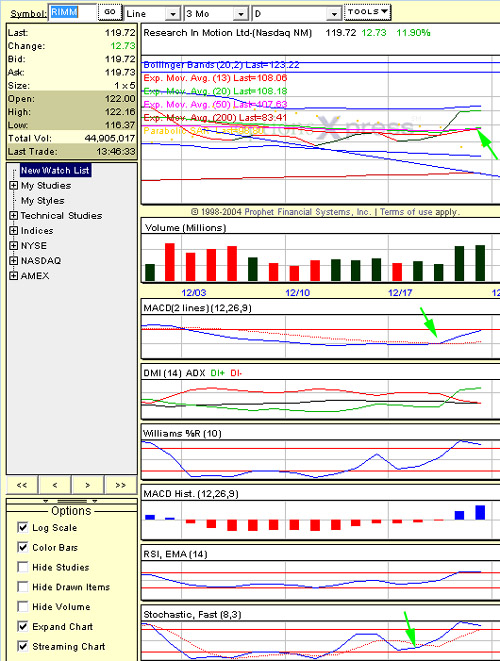Select New Watch List tree item
The width and height of the screenshot is (500, 661).
click(55, 170)
